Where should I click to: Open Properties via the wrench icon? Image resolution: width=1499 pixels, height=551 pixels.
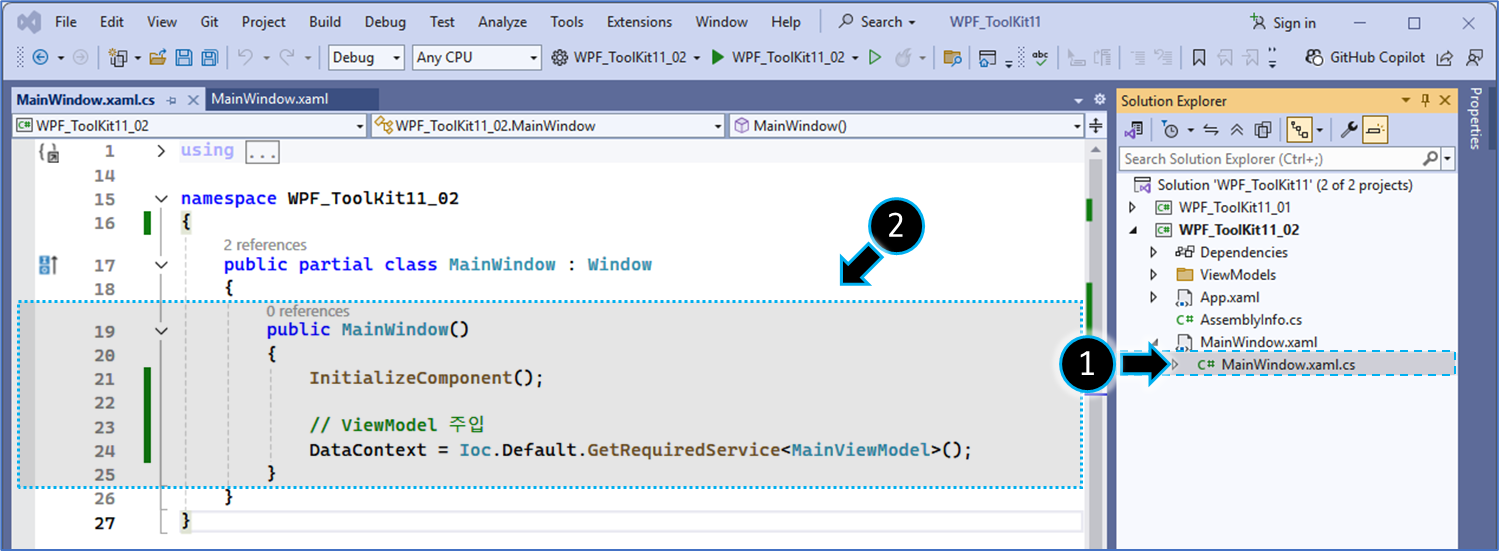tap(1348, 130)
